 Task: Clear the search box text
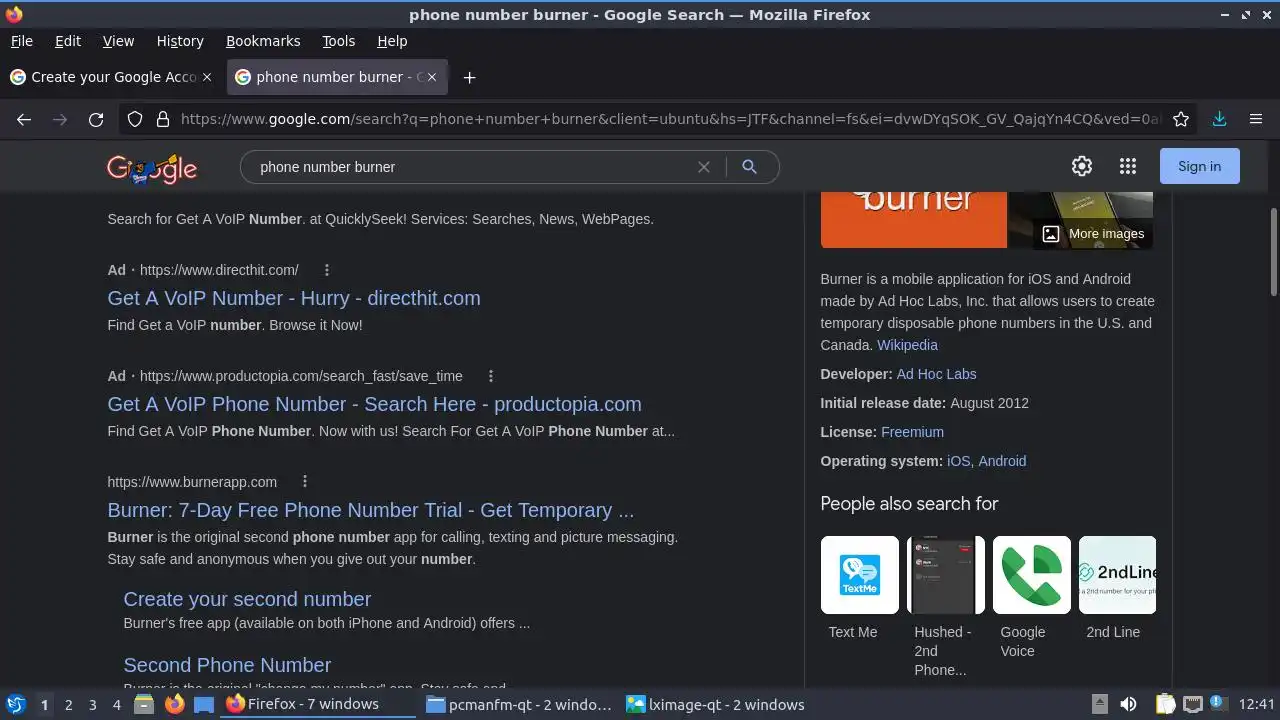coord(704,167)
